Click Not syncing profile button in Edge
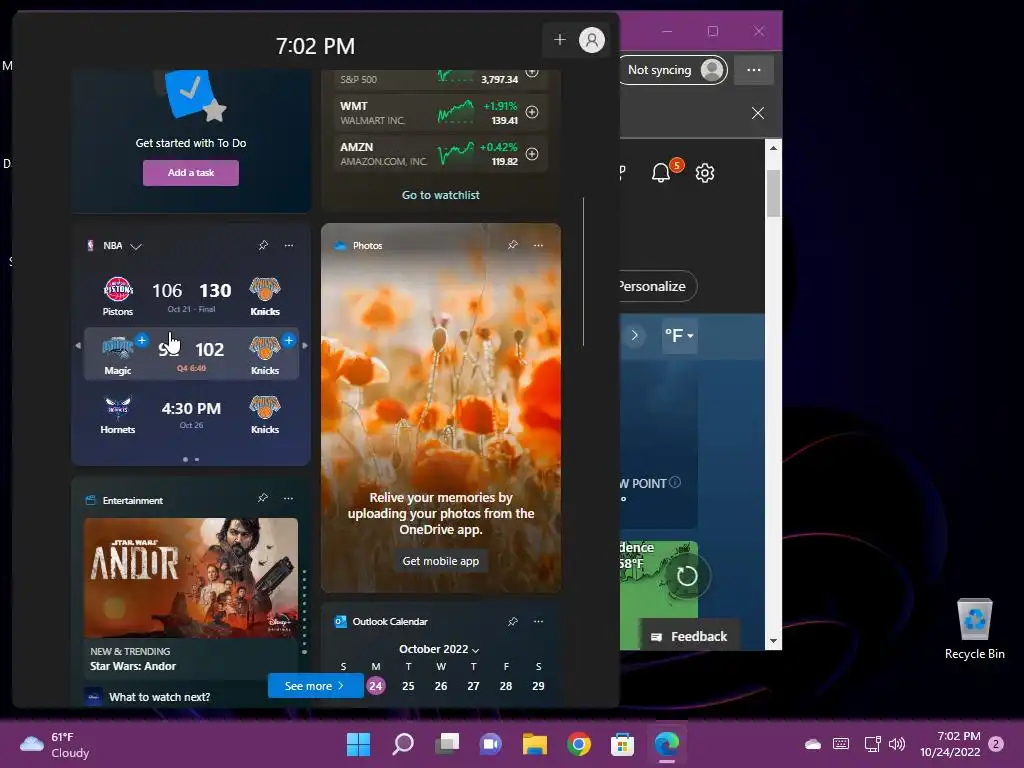Screen dimensions: 1024x768 coord(673,70)
